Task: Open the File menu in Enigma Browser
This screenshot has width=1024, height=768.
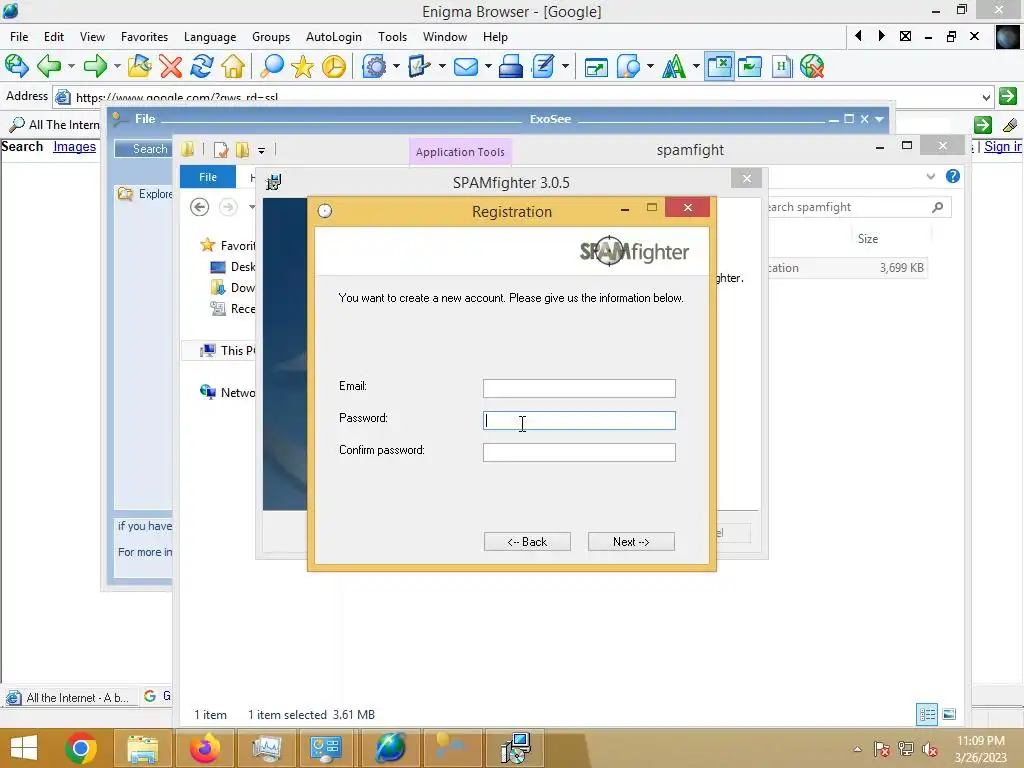Action: coord(19,37)
